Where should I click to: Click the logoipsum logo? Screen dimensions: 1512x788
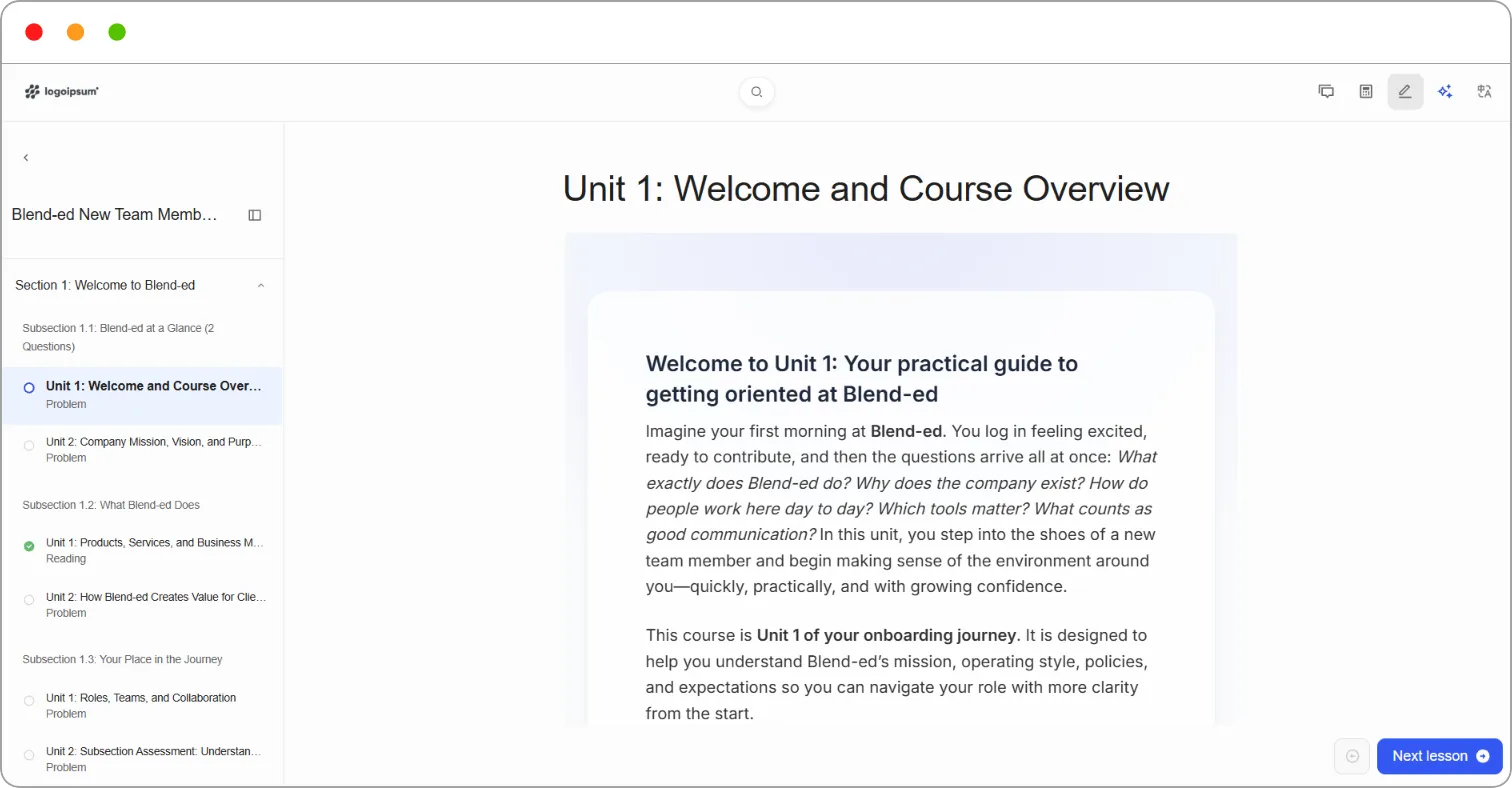62,92
